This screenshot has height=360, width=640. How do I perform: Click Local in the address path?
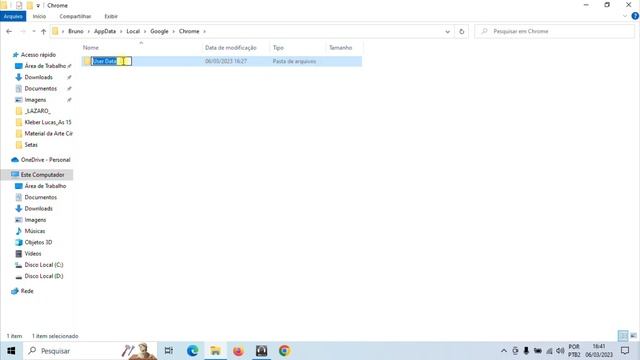click(133, 31)
